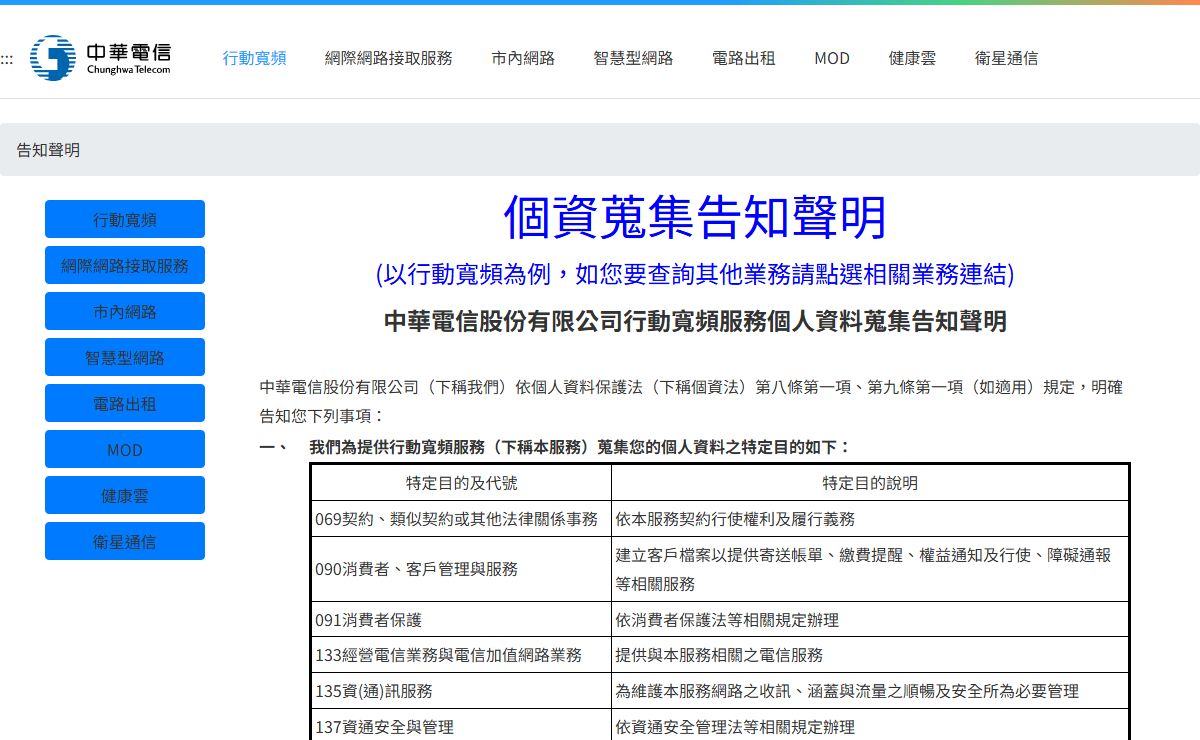
Task: Click the 市內網路 sidebar button
Action: point(125,311)
